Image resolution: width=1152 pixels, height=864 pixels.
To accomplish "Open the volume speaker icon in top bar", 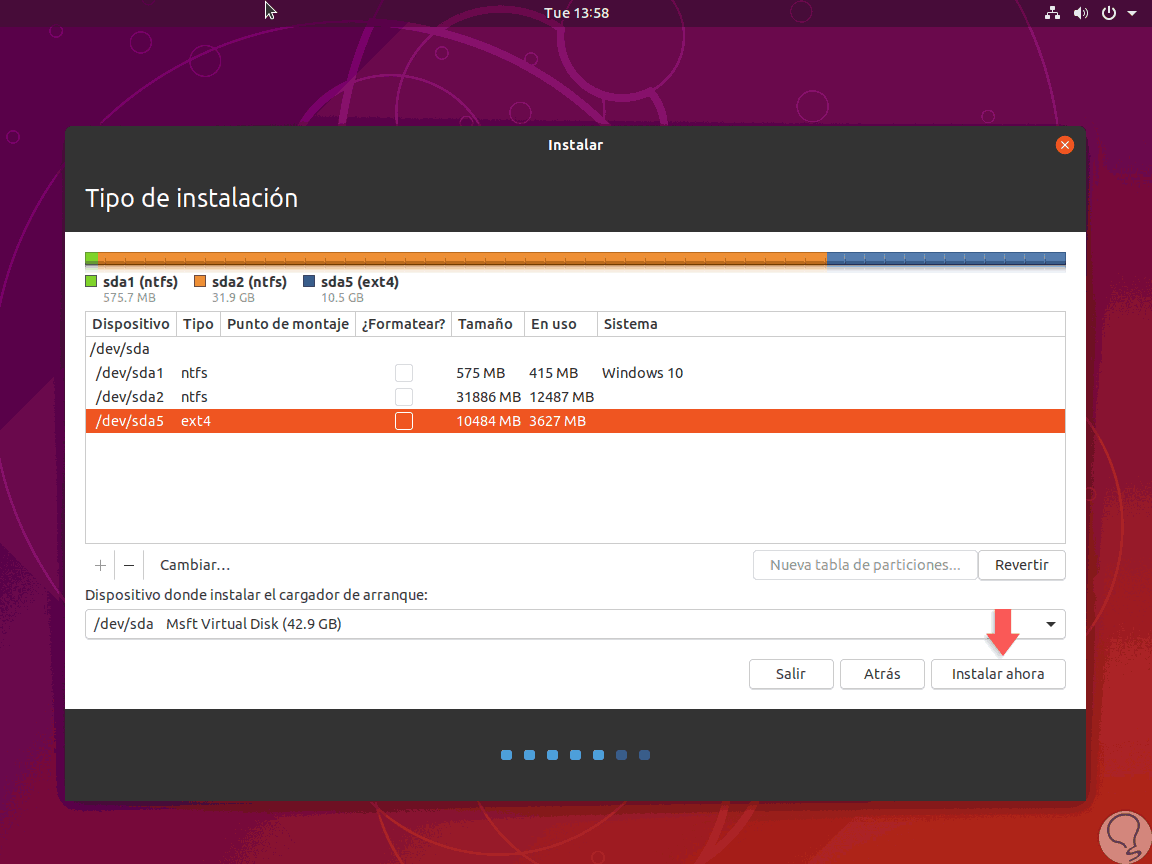I will tap(1080, 12).
